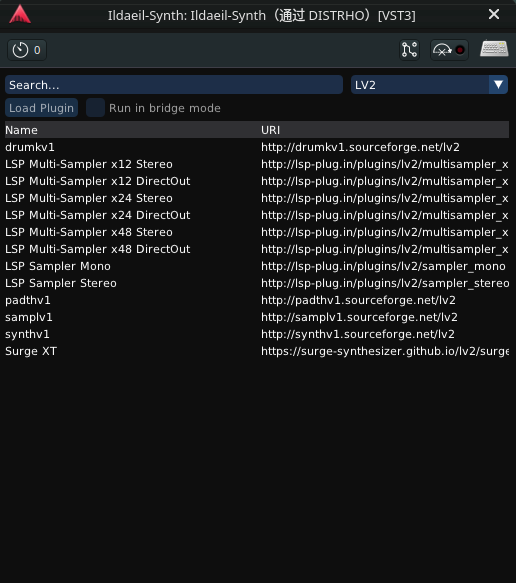Click the drumkv1.sourceforge.net URI cell
Screen dimensions: 516x583
tap(360, 147)
